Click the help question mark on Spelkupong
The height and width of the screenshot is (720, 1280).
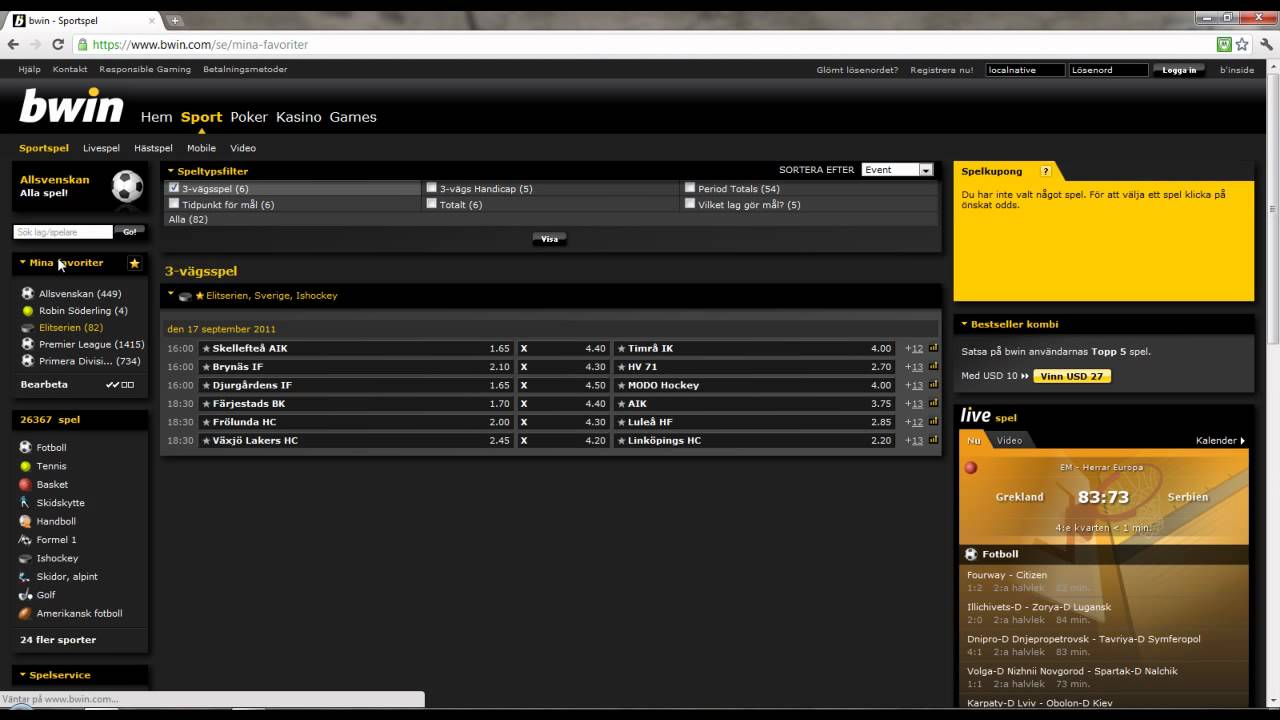[x=1046, y=171]
